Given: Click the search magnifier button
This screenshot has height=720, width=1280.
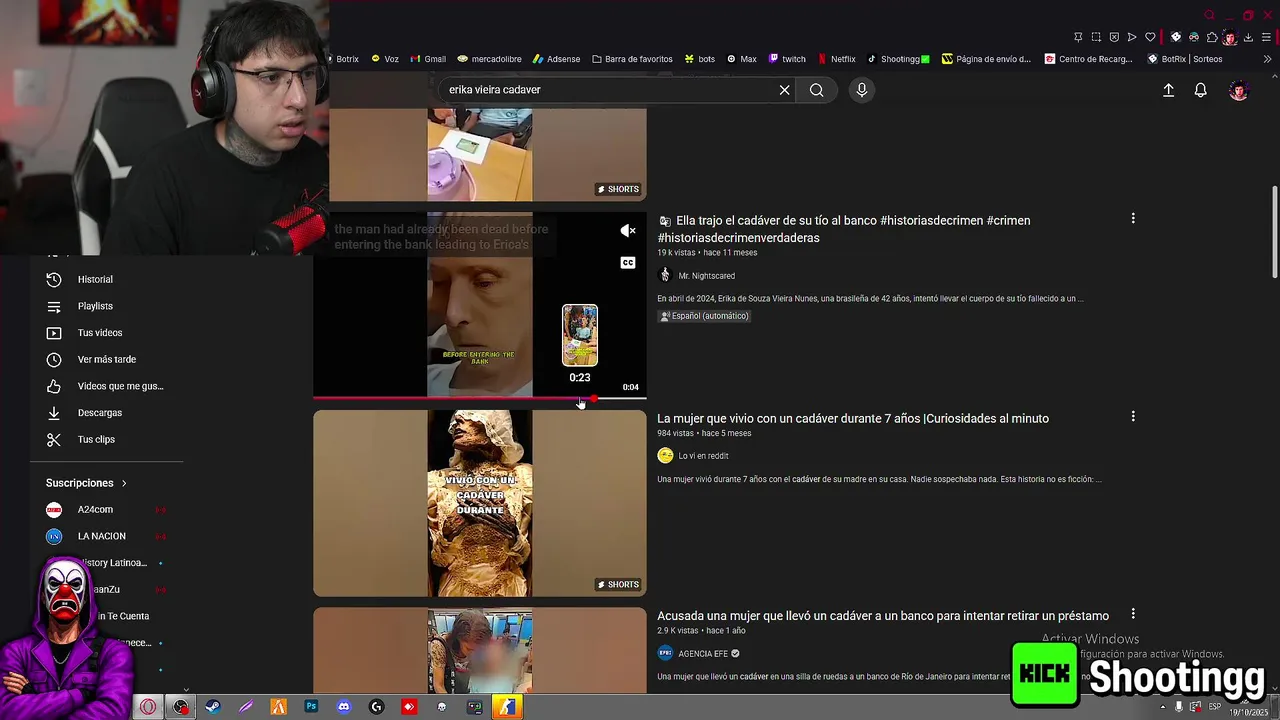Looking at the screenshot, I should (x=817, y=90).
